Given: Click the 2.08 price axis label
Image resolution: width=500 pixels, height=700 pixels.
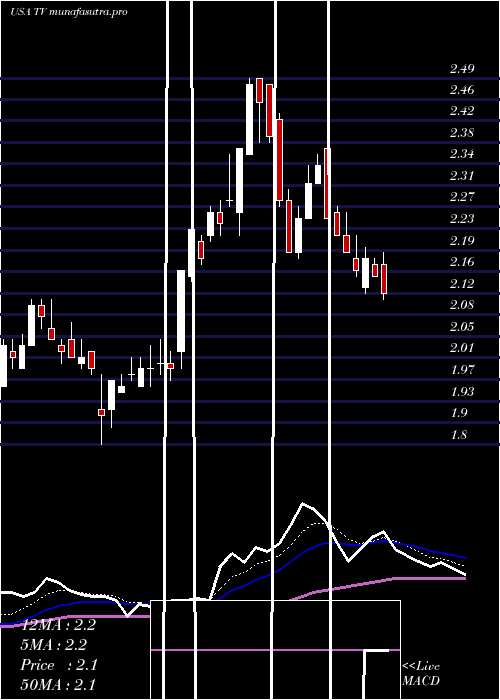Looking at the screenshot, I should point(462,305).
